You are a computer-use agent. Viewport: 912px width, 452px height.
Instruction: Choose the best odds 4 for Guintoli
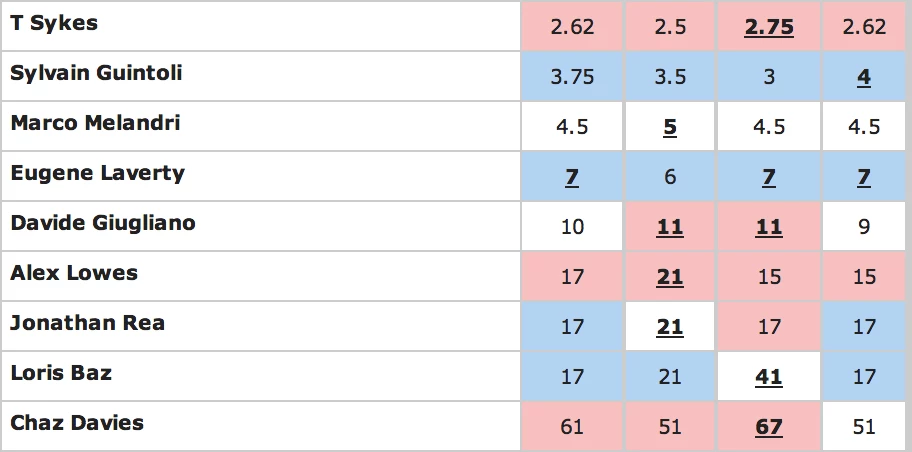[x=864, y=77]
